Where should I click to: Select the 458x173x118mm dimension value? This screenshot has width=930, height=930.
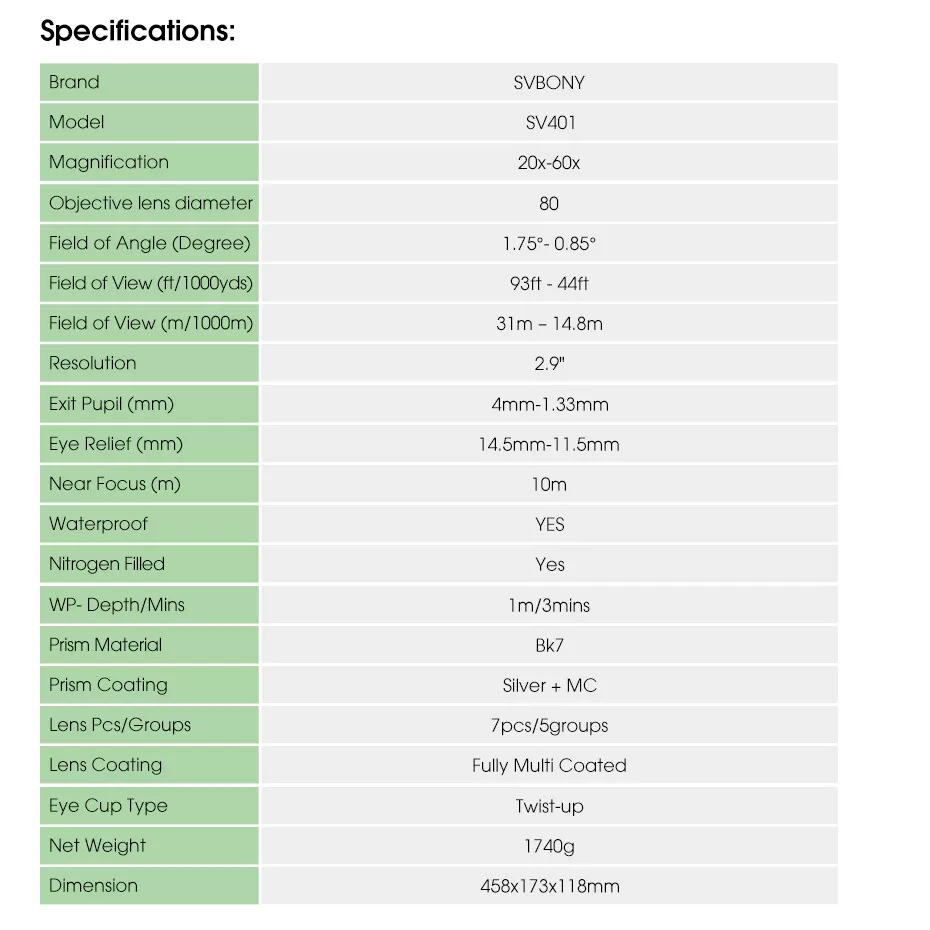(x=550, y=886)
